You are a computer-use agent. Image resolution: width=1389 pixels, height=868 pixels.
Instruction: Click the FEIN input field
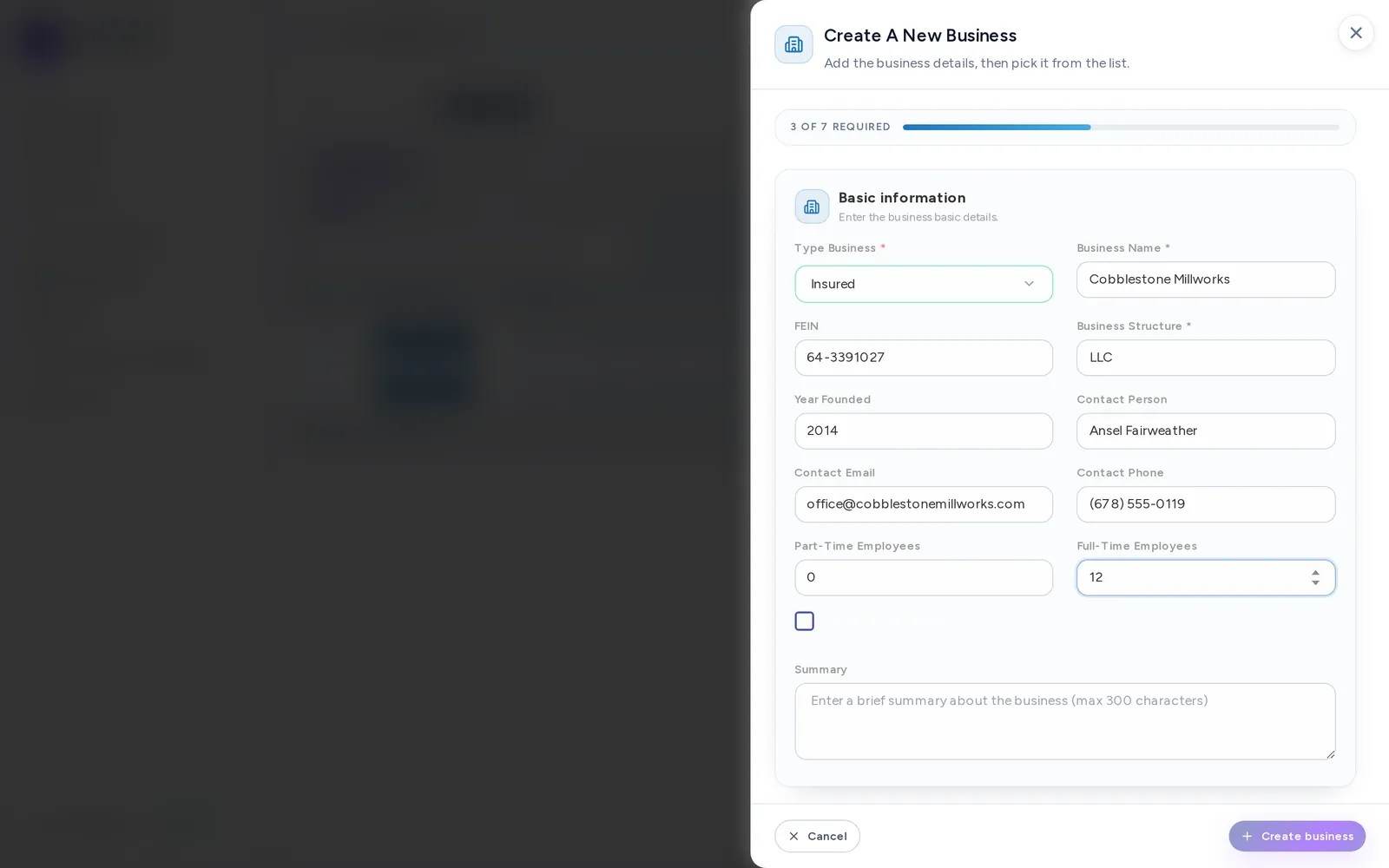tap(923, 358)
